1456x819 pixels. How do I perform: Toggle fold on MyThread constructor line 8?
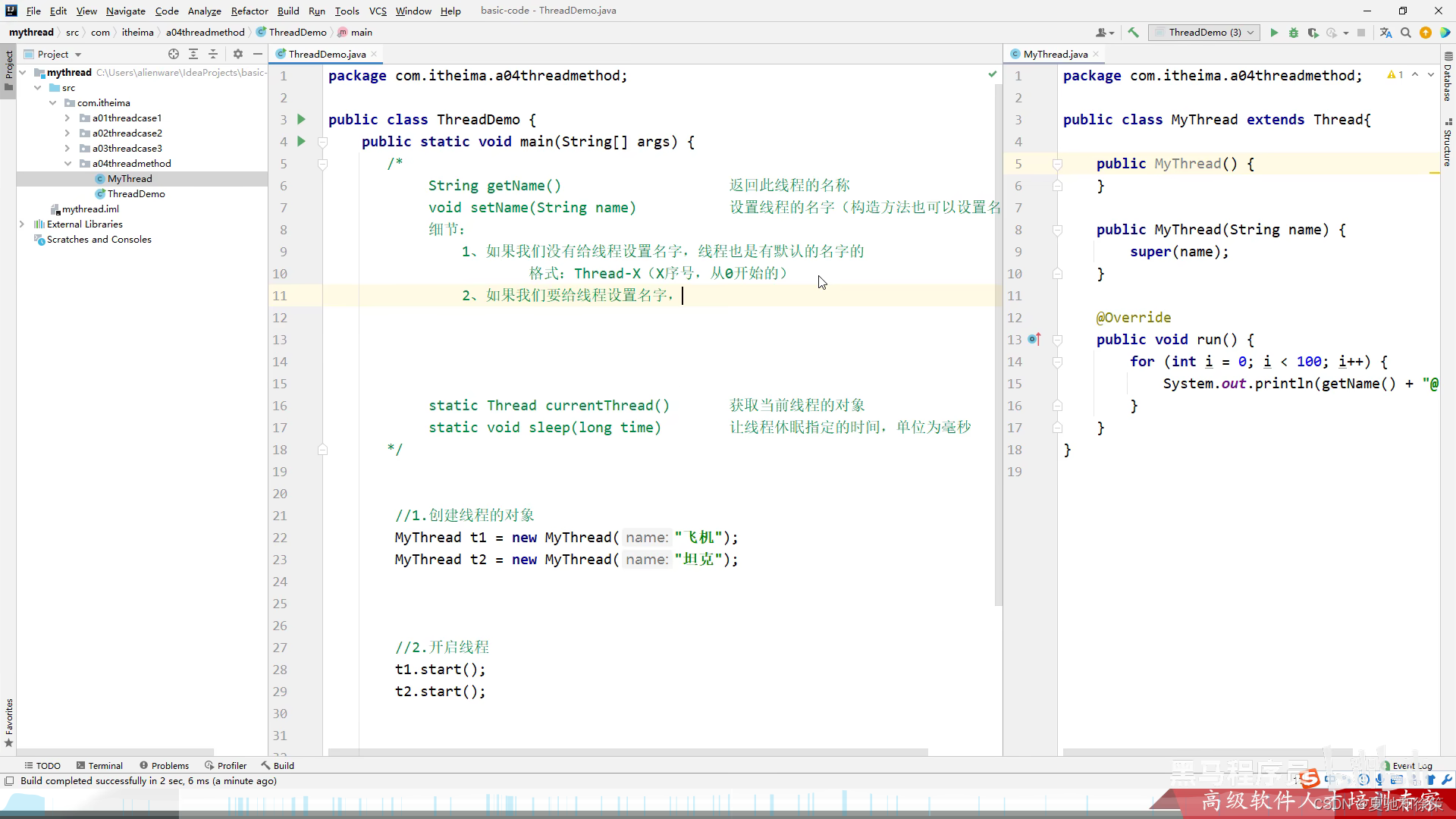coord(1057,230)
